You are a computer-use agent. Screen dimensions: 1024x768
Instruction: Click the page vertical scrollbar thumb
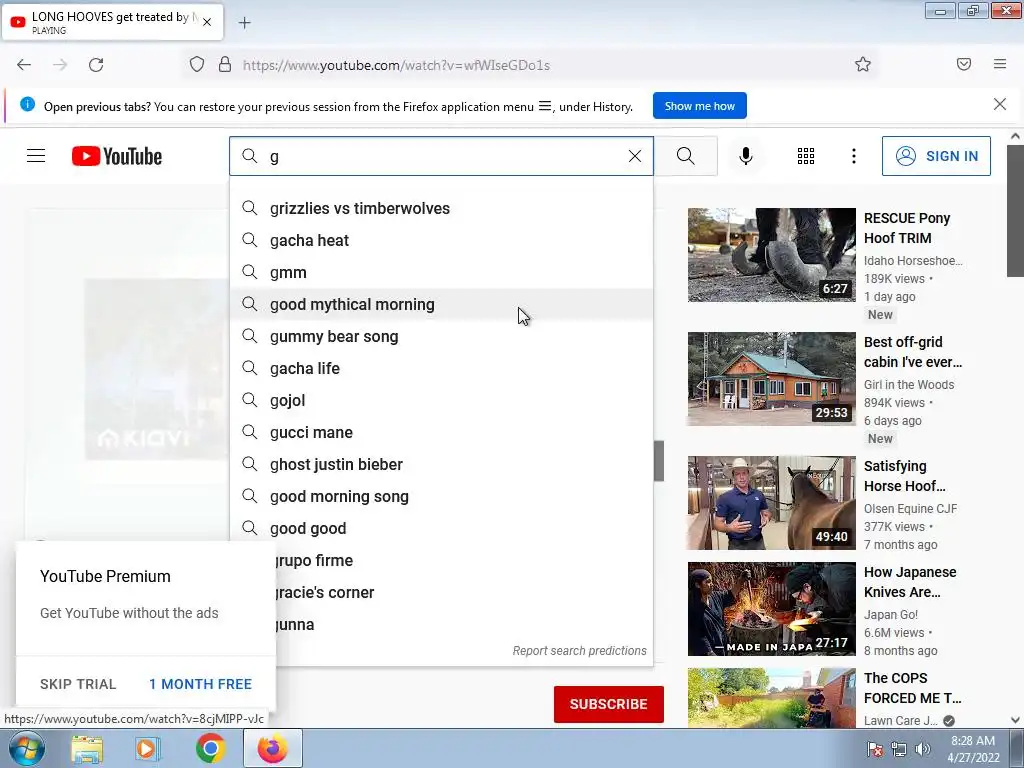pyautogui.click(x=1015, y=210)
